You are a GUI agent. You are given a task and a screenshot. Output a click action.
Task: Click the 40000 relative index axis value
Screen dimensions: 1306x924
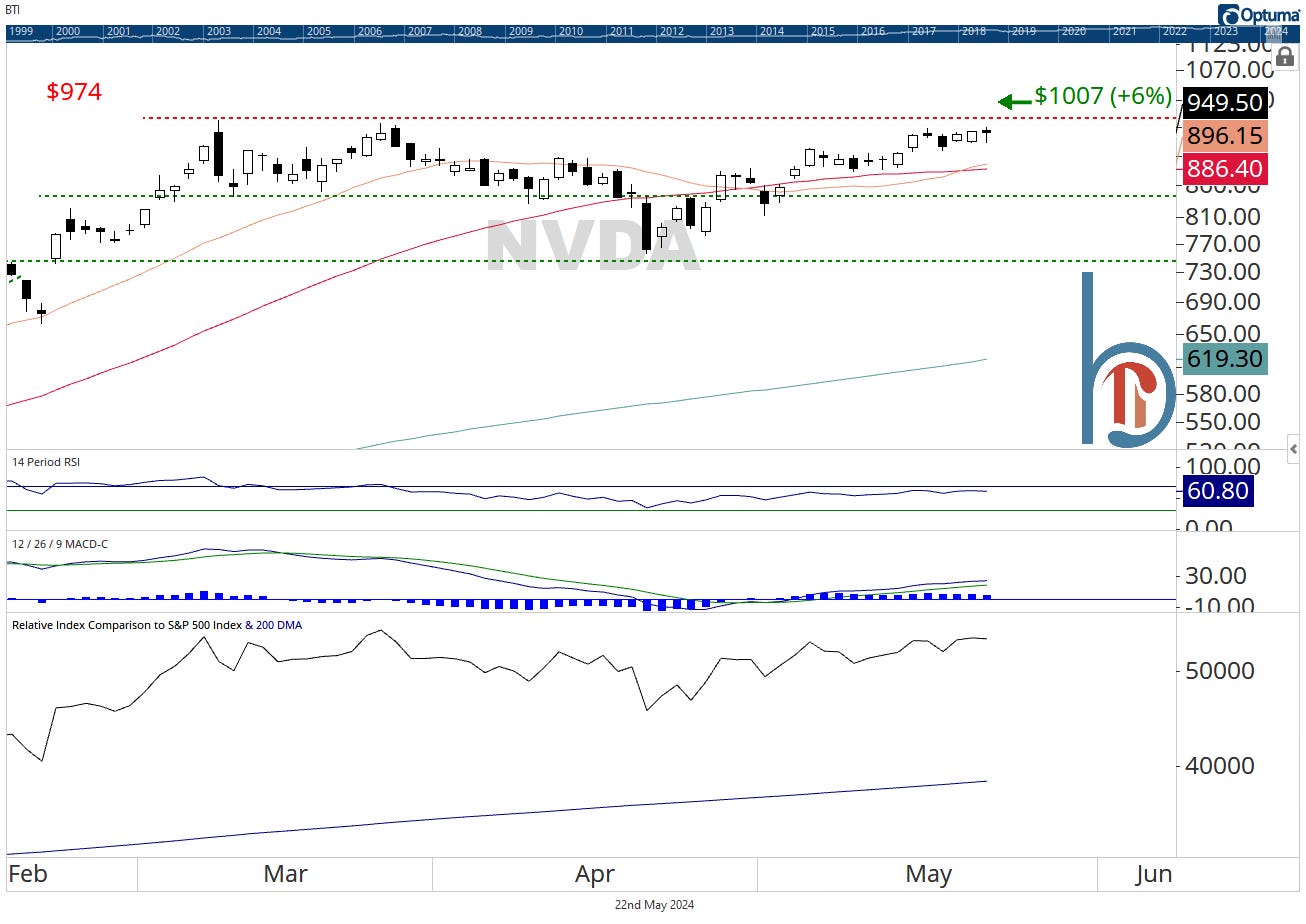pos(1220,766)
